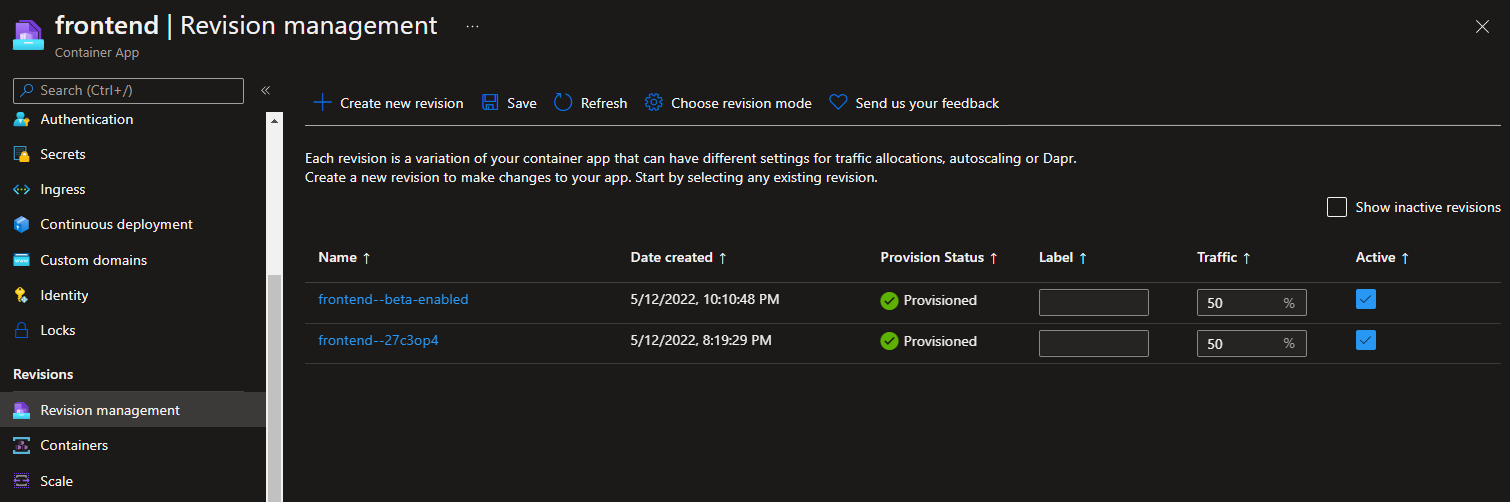1510x502 pixels.
Task: Select Revision management menu item
Action: pos(133,410)
